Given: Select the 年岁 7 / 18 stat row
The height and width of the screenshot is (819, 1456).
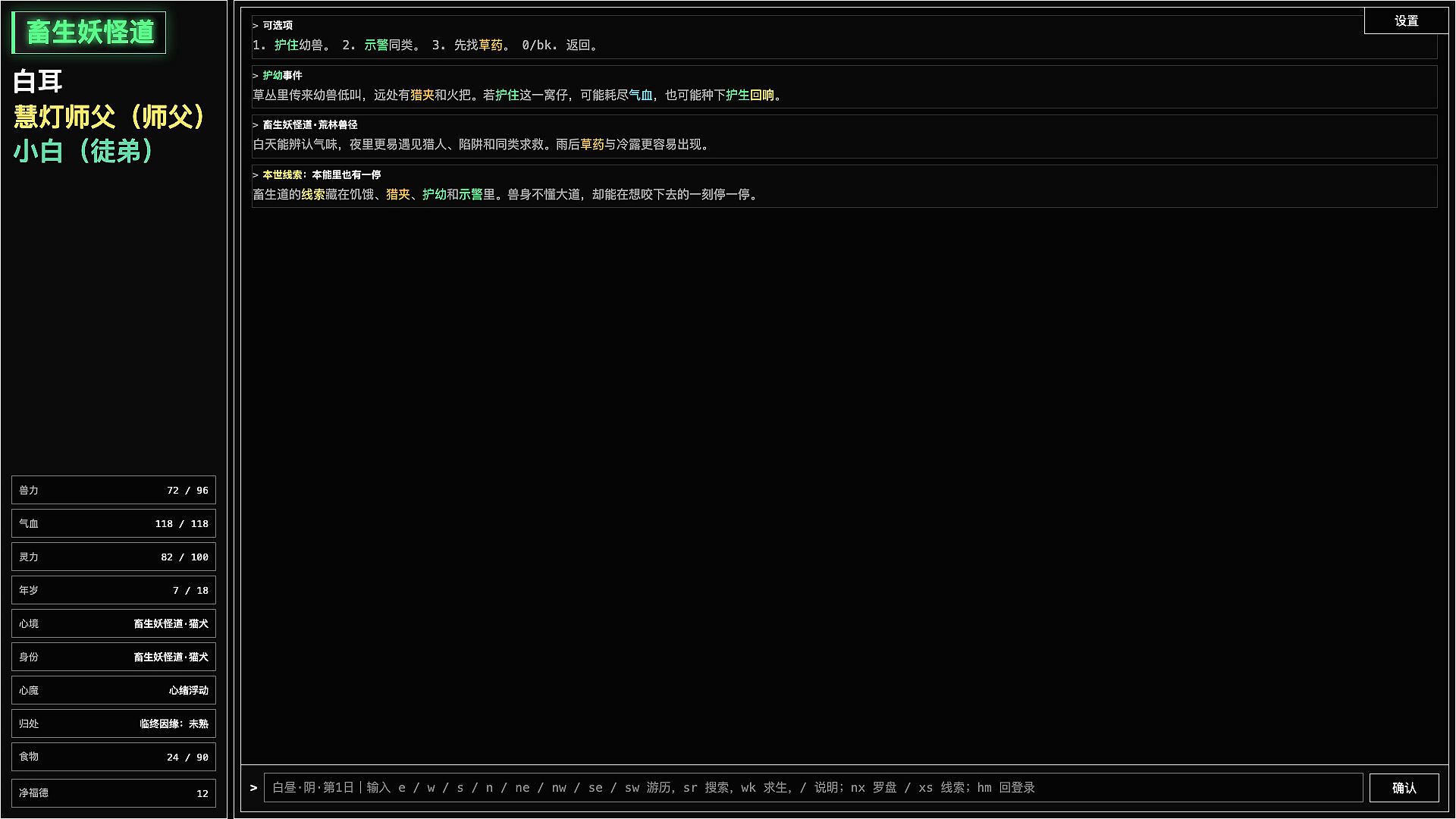Looking at the screenshot, I should pos(114,590).
